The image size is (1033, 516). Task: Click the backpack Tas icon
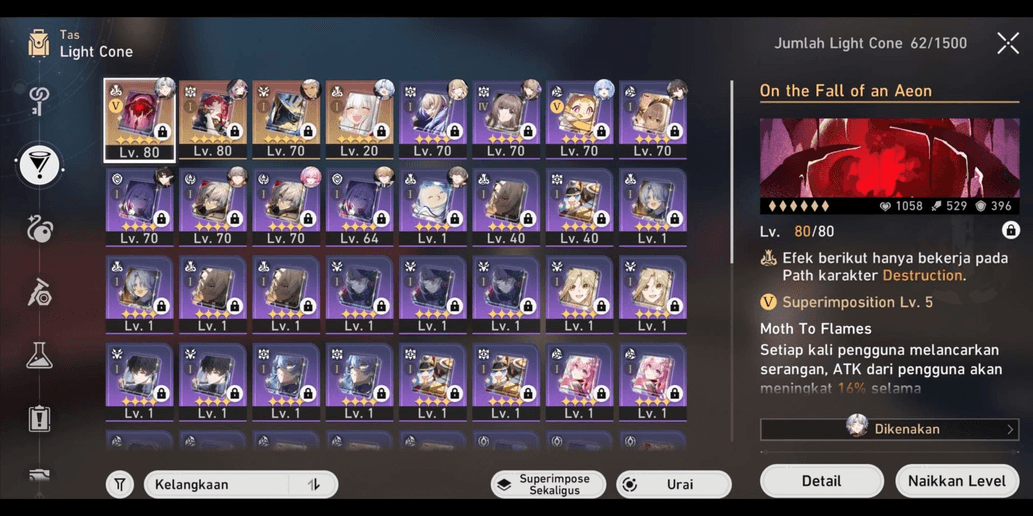pyautogui.click(x=39, y=43)
